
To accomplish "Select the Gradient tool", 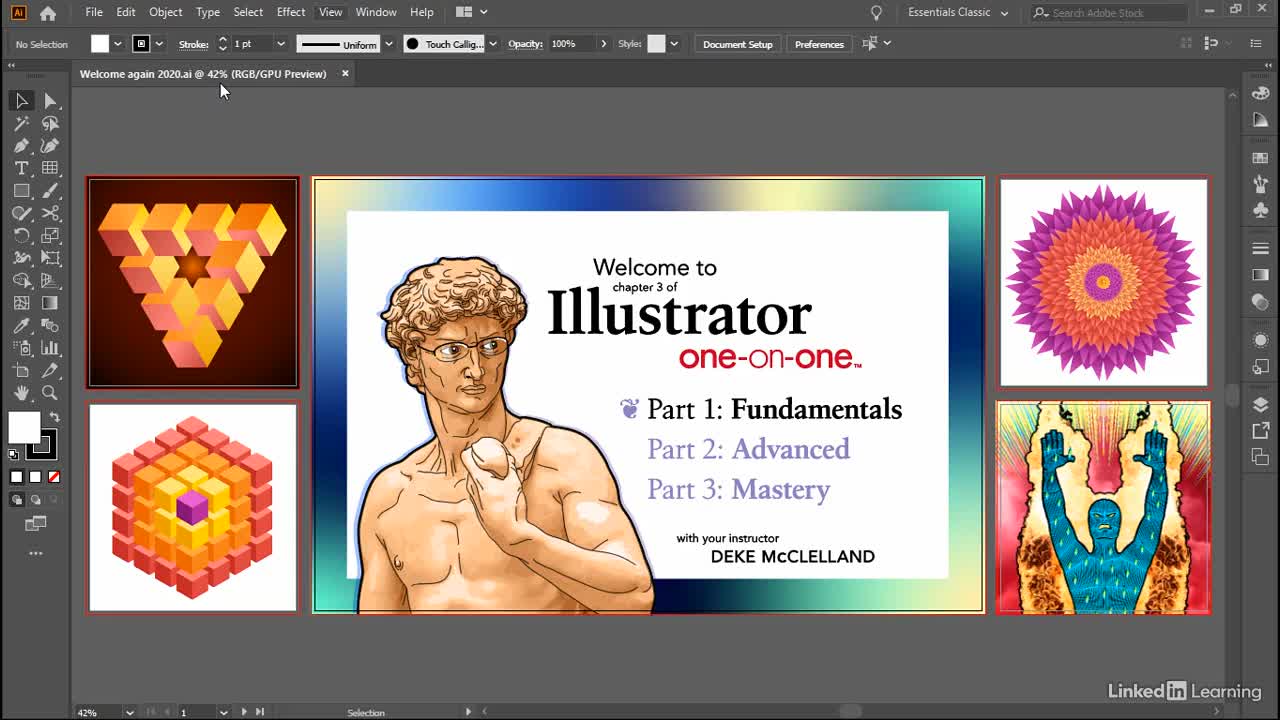I will (50, 303).
